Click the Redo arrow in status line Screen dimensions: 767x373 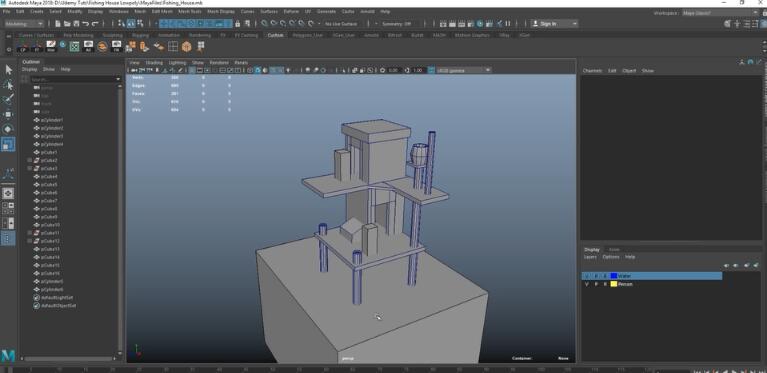pos(95,23)
